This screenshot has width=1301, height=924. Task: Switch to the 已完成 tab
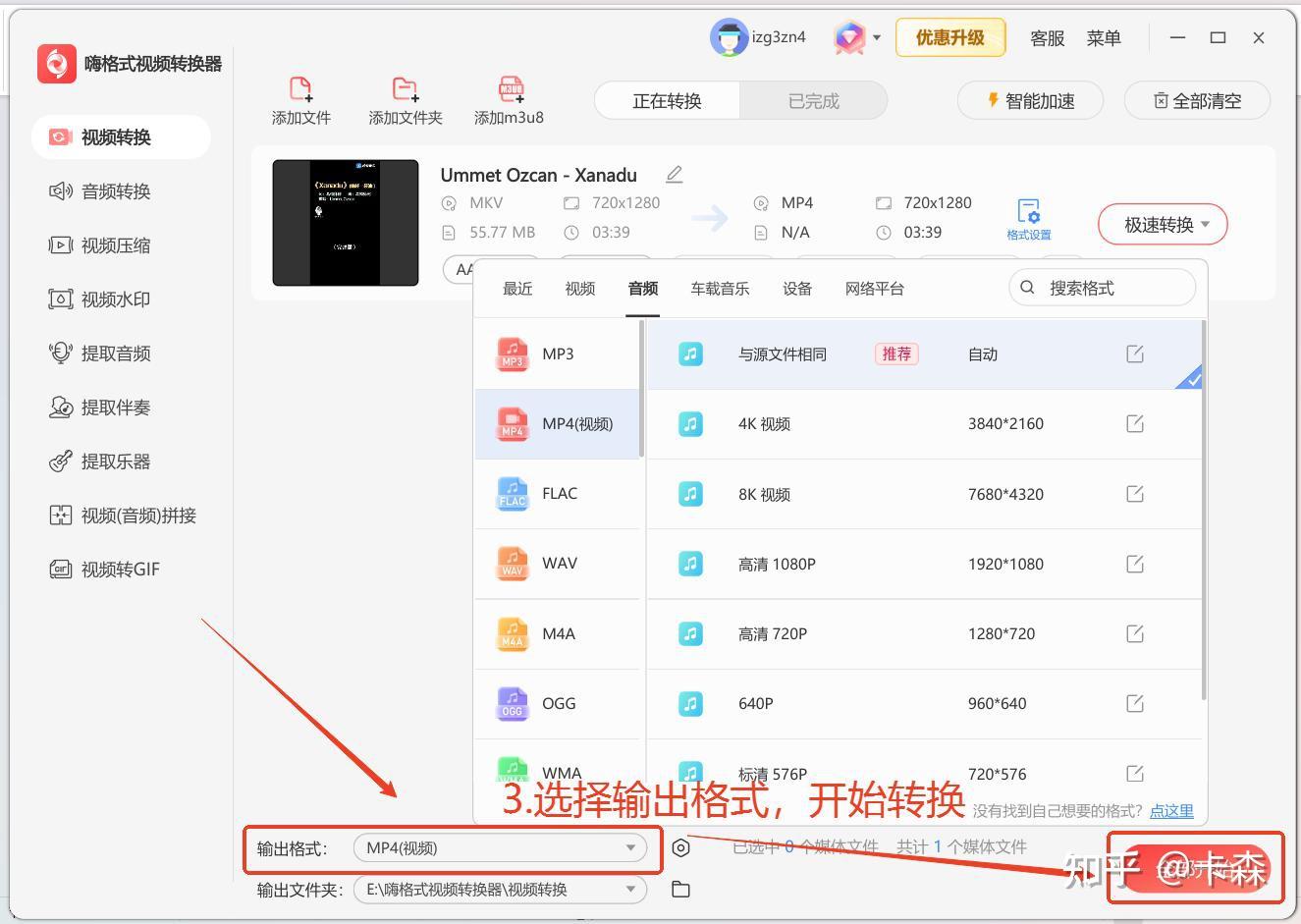coord(814,101)
